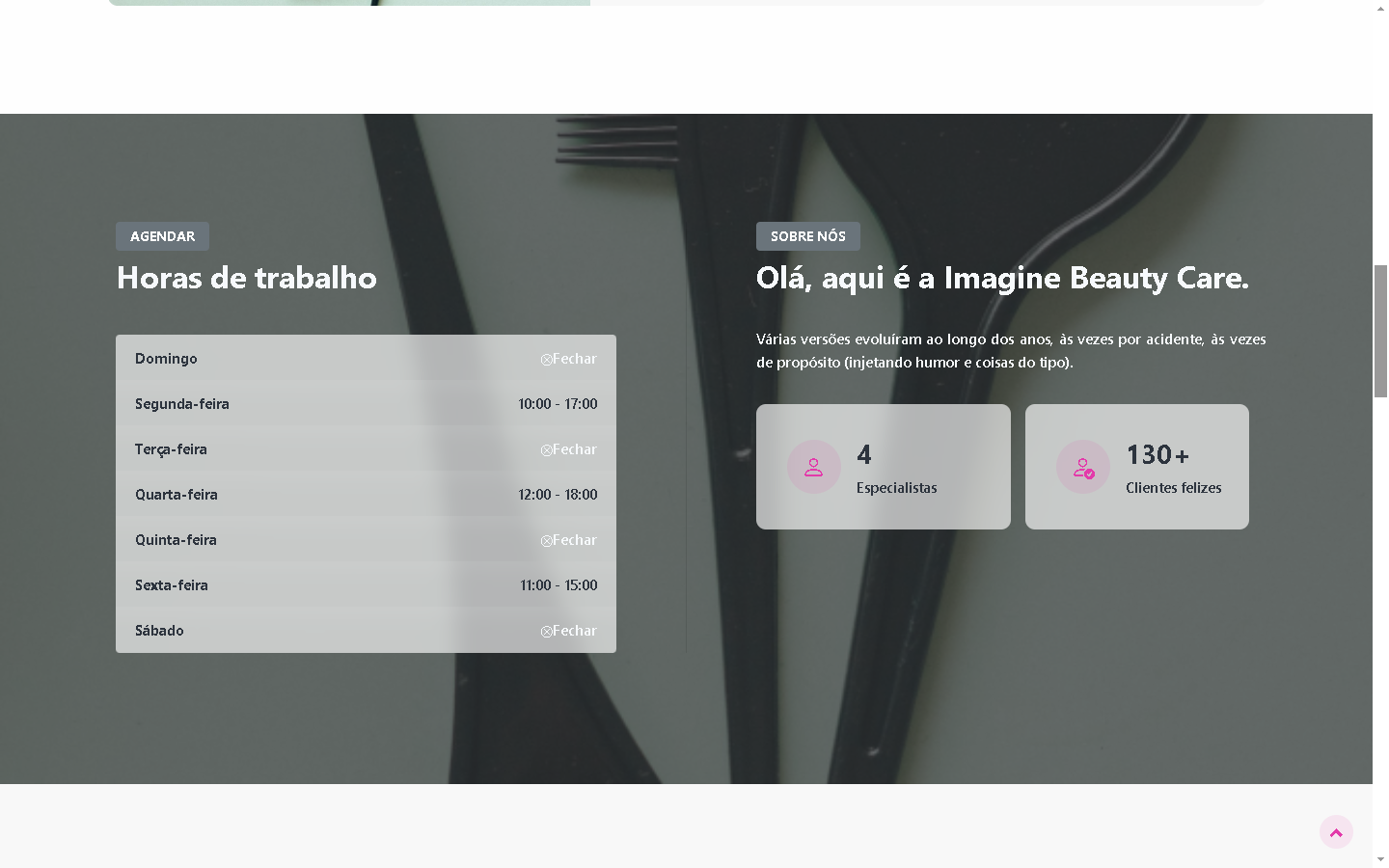Select the Sexta-feira 11:00 - 15:00 hours

558,585
